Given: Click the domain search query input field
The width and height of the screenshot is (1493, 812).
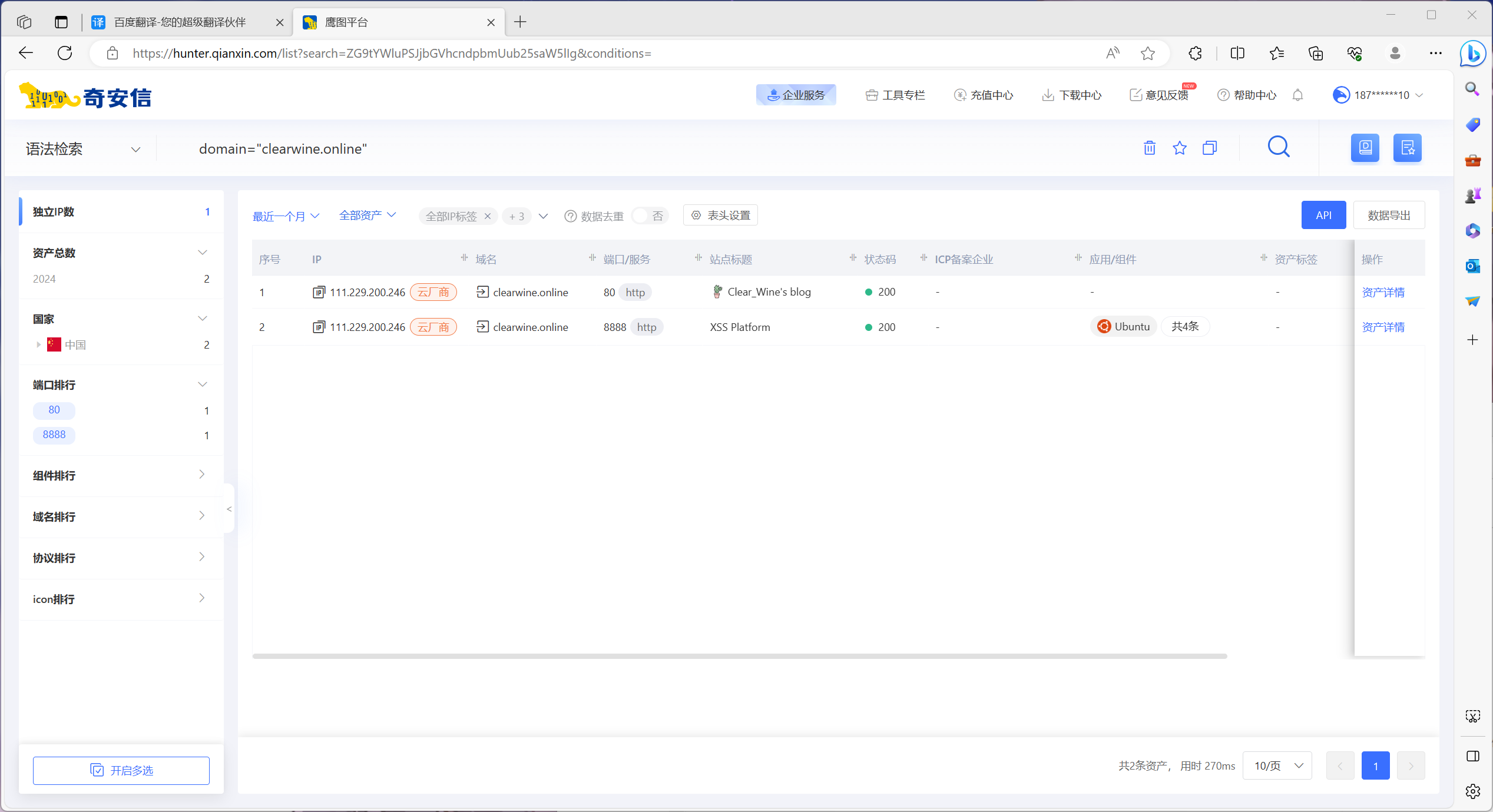Looking at the screenshot, I should point(648,149).
